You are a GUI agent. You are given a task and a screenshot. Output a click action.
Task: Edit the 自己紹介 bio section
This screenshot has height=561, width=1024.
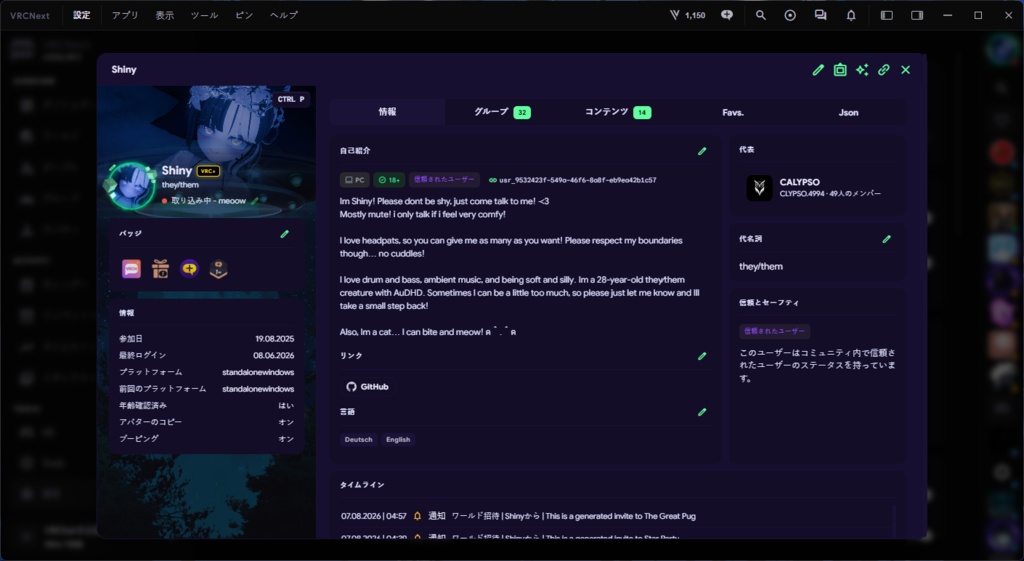coord(702,151)
